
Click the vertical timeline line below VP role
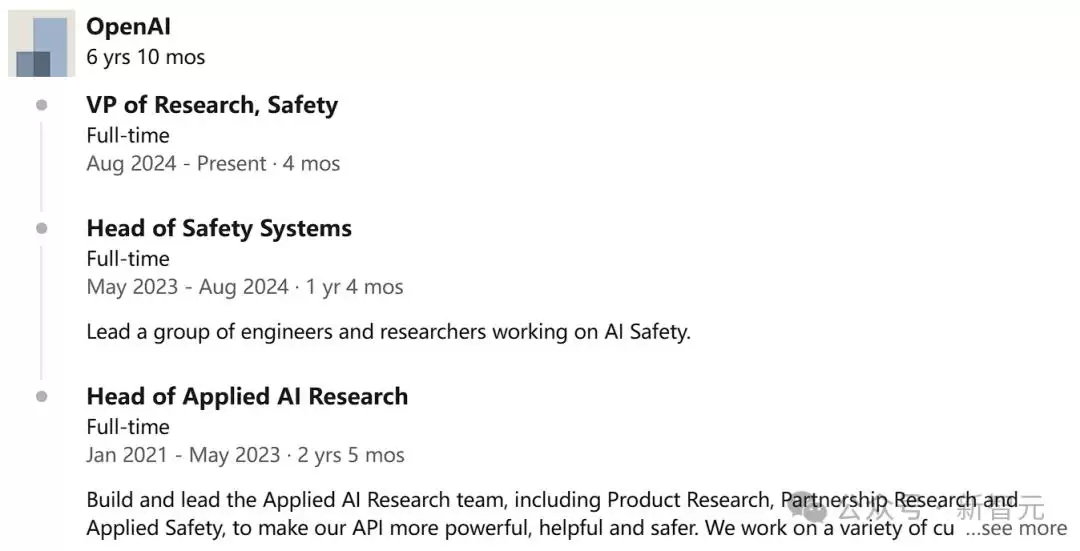[41, 167]
